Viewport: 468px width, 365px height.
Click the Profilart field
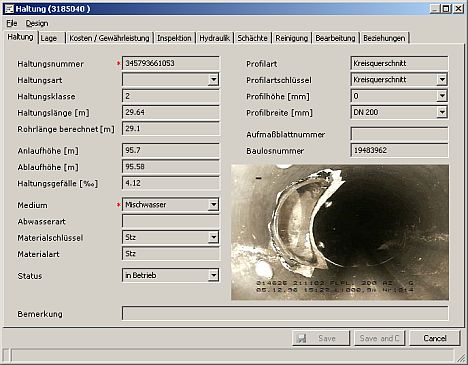click(x=399, y=63)
